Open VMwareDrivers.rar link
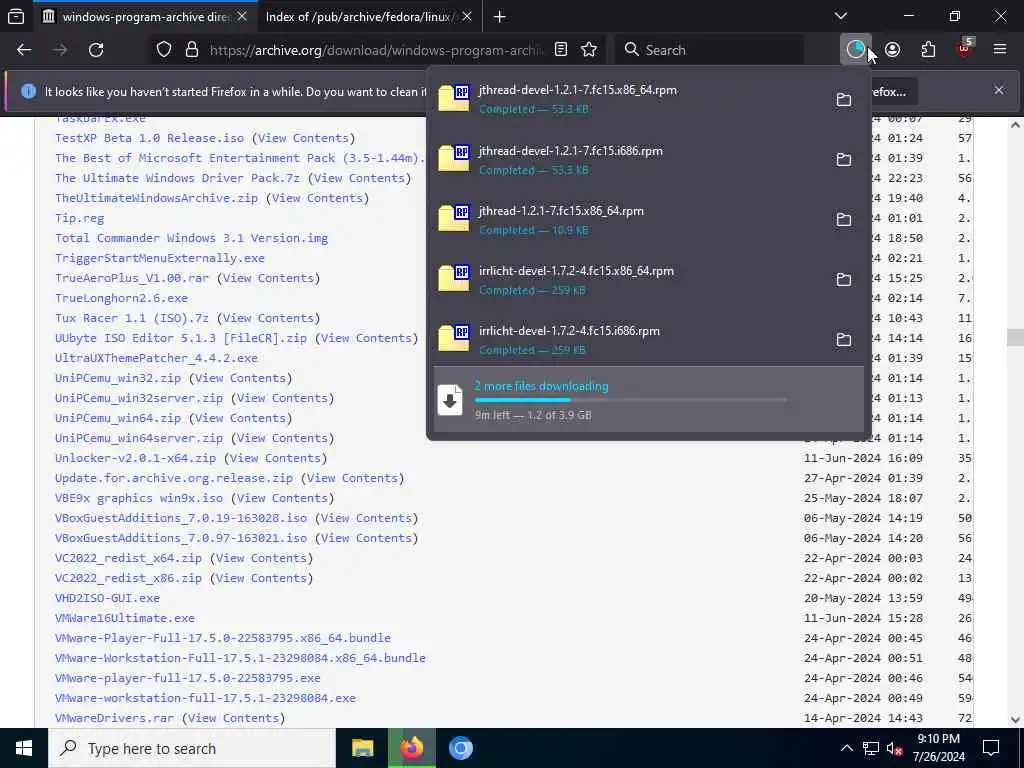The image size is (1024, 768). point(114,718)
